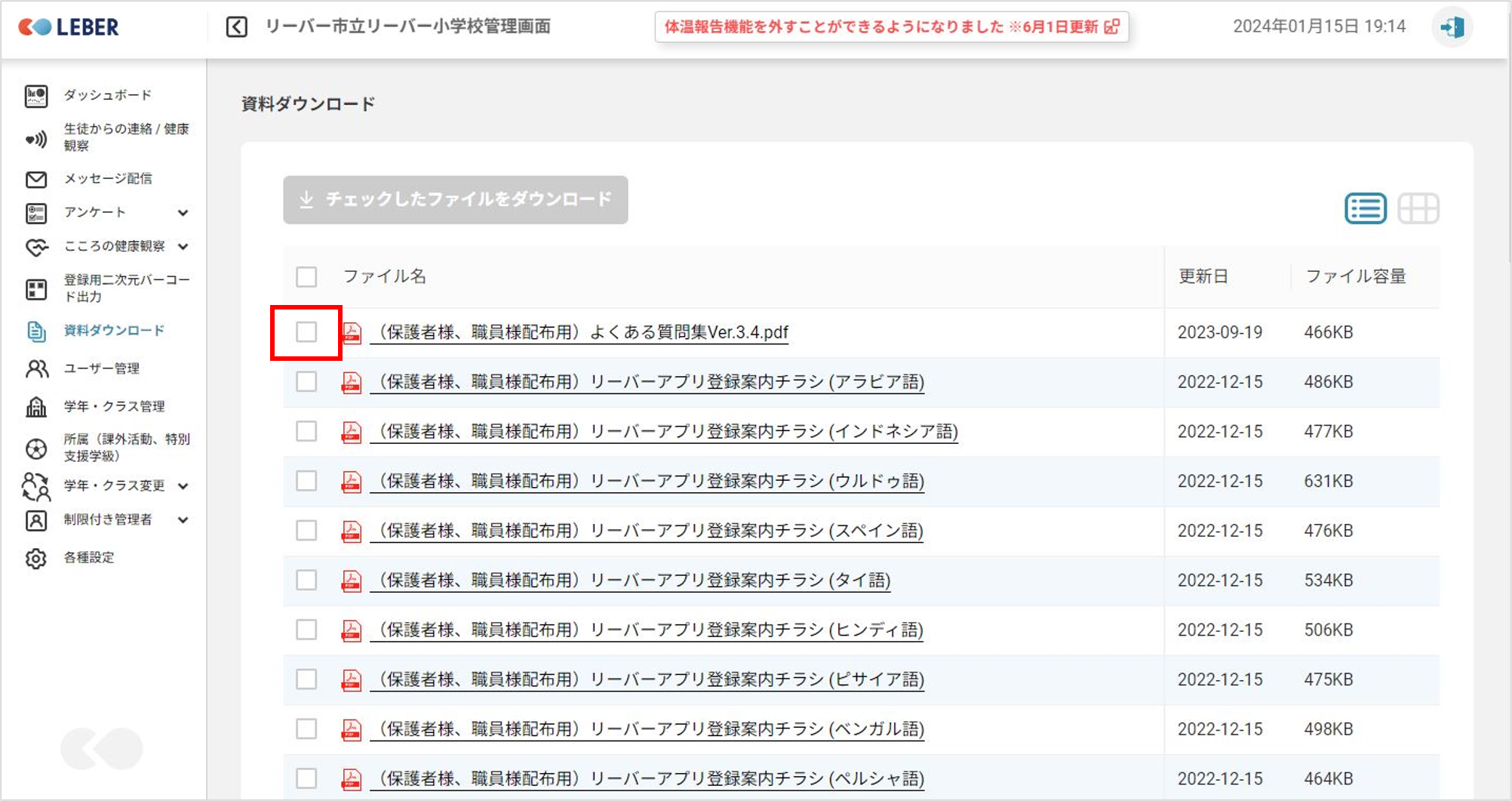Check the box for よくある質問集Ver.3.4.pdf
Viewport: 1512px width, 801px height.
tap(306, 332)
